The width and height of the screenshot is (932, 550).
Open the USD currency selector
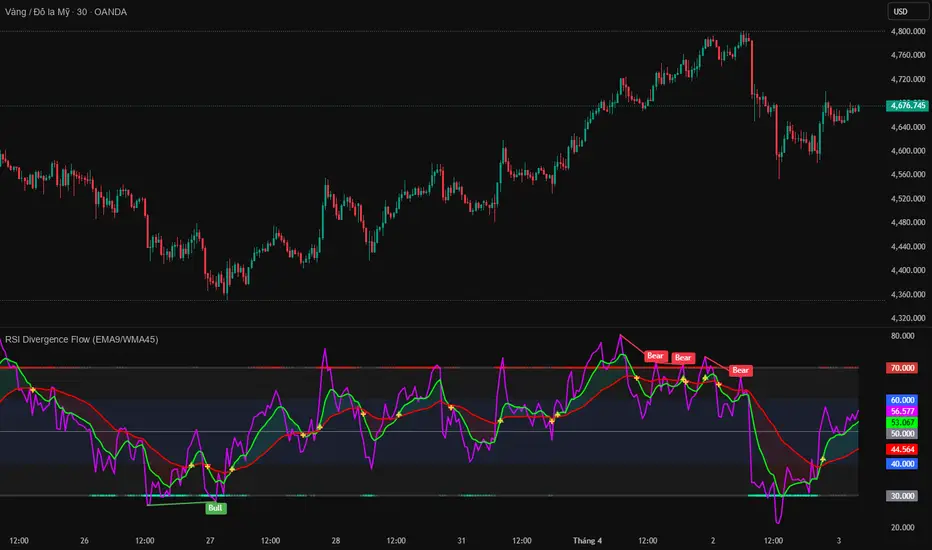[908, 11]
